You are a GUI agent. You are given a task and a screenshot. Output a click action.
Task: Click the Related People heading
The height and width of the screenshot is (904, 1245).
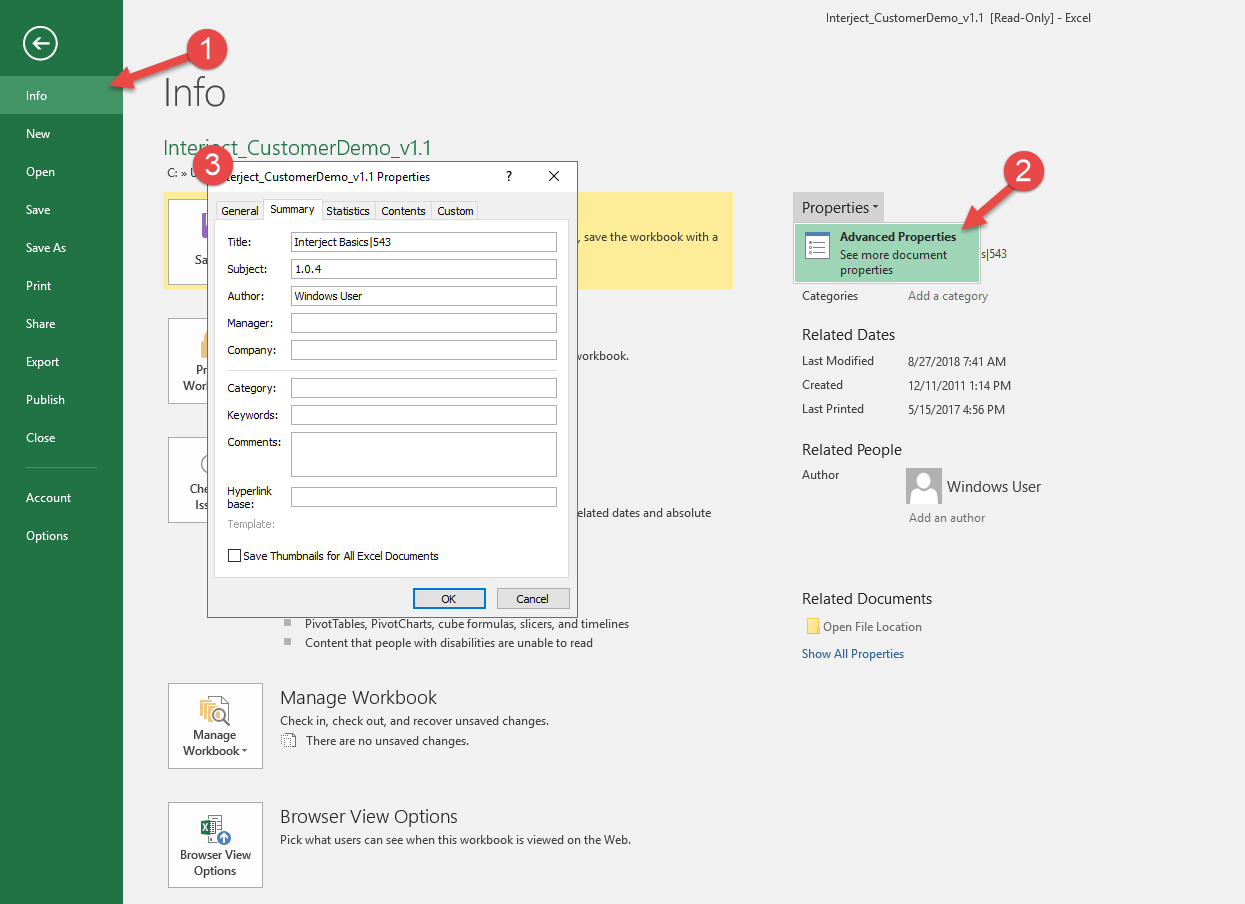[852, 450]
